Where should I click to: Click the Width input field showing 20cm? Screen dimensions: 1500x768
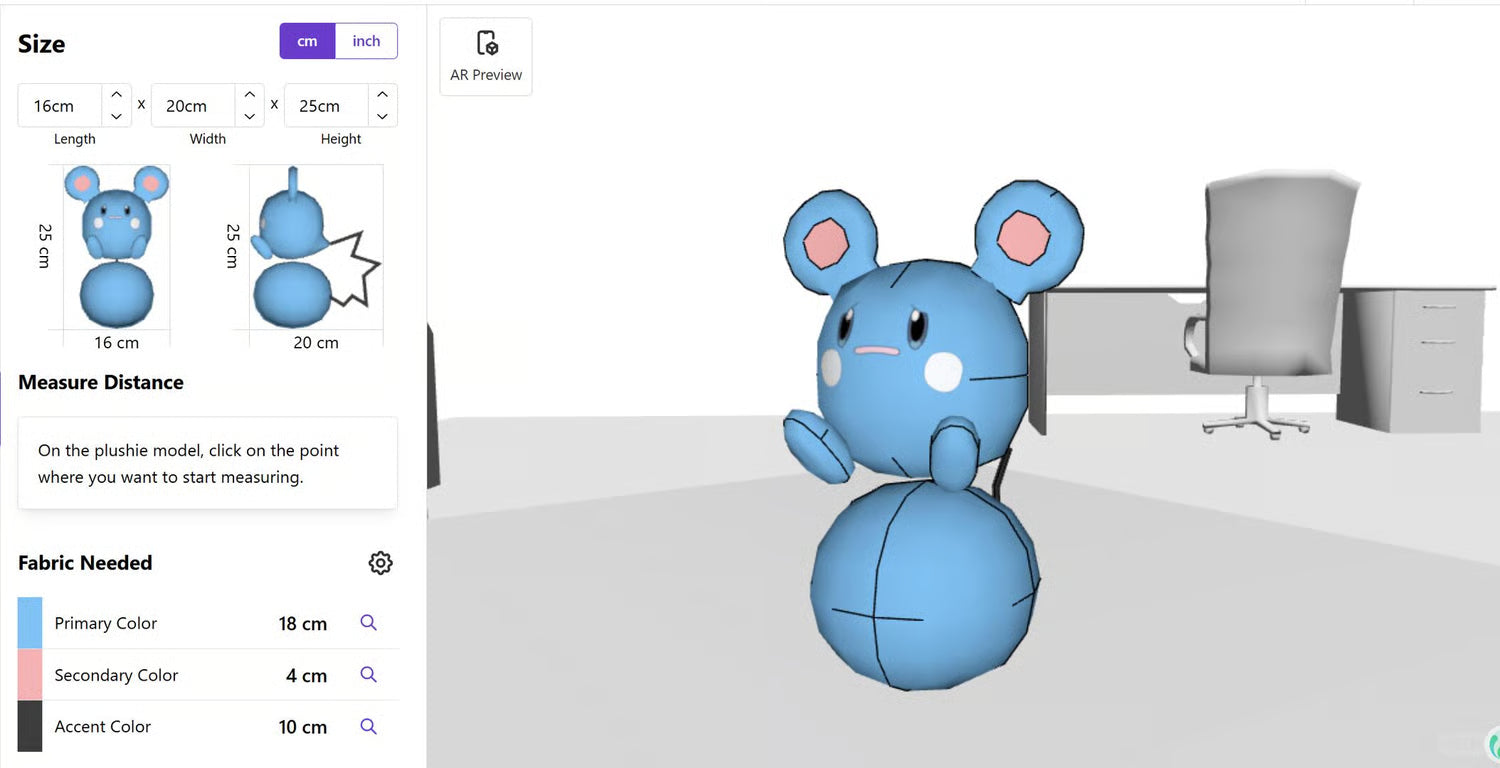[194, 106]
